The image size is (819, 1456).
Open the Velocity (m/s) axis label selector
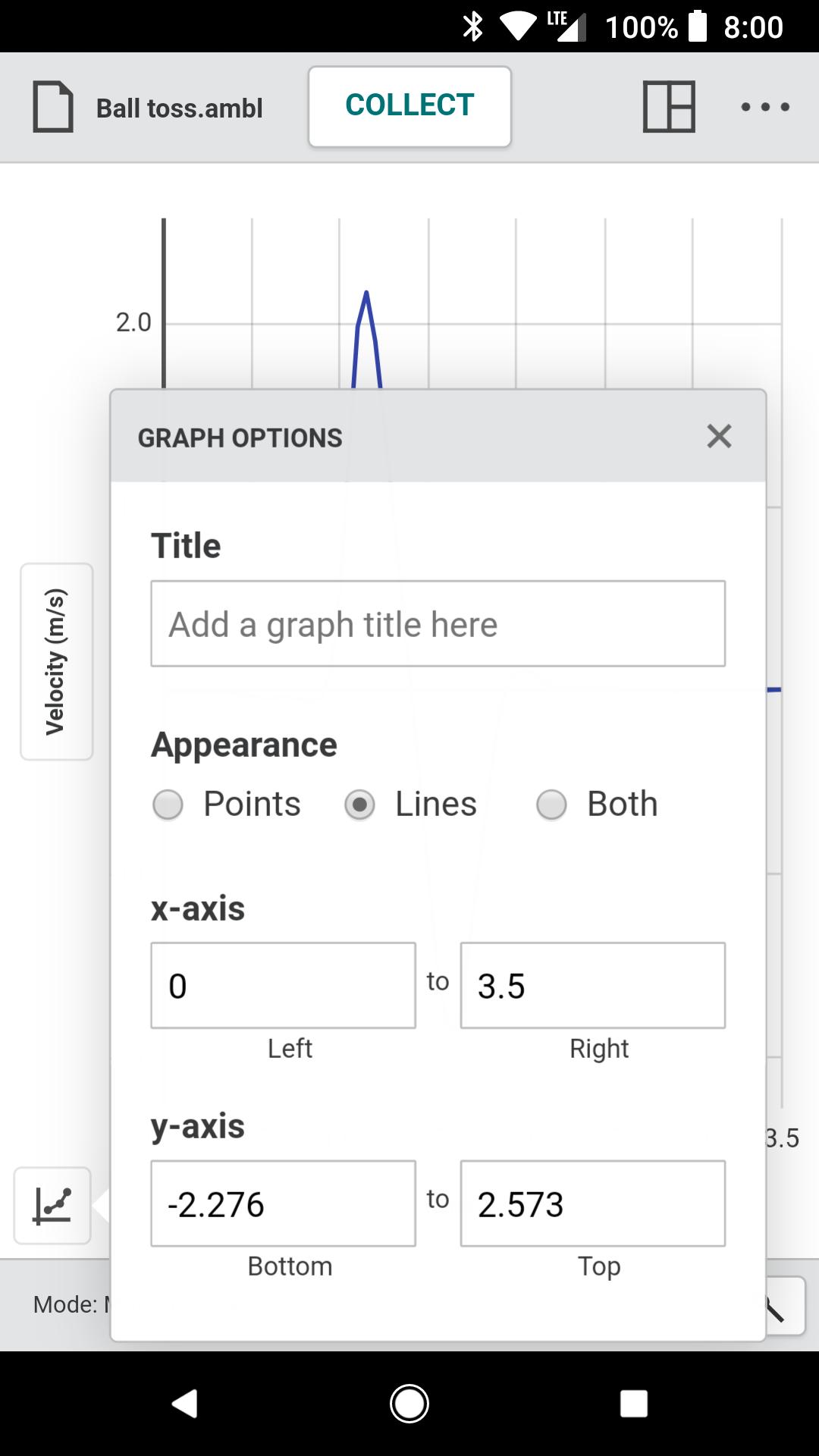click(x=56, y=661)
